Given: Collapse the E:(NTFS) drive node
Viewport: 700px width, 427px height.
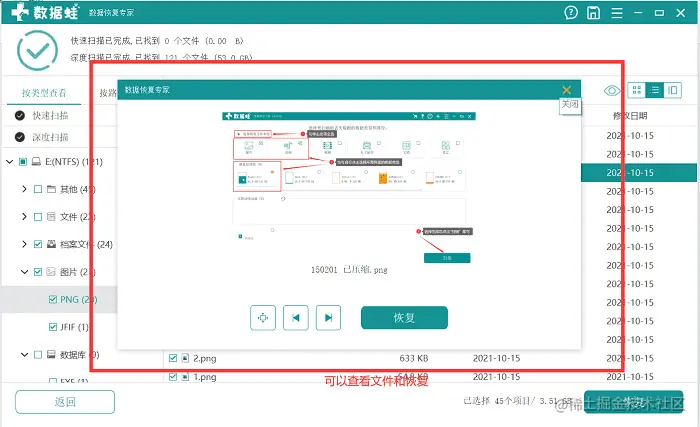Looking at the screenshot, I should 9,162.
